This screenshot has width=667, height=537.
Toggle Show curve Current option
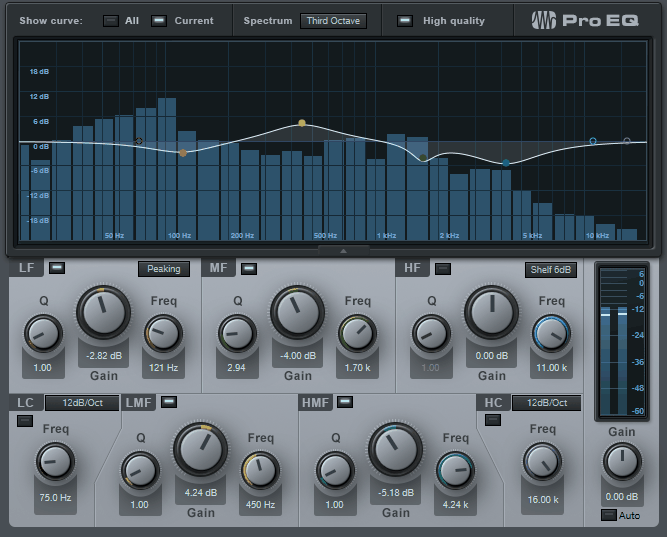159,21
